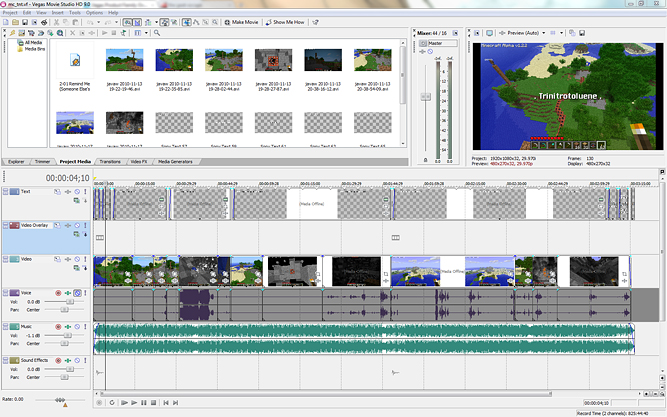Select the Media Bins folder in the tree
Viewport: 667px width, 417px height.
coord(31,49)
